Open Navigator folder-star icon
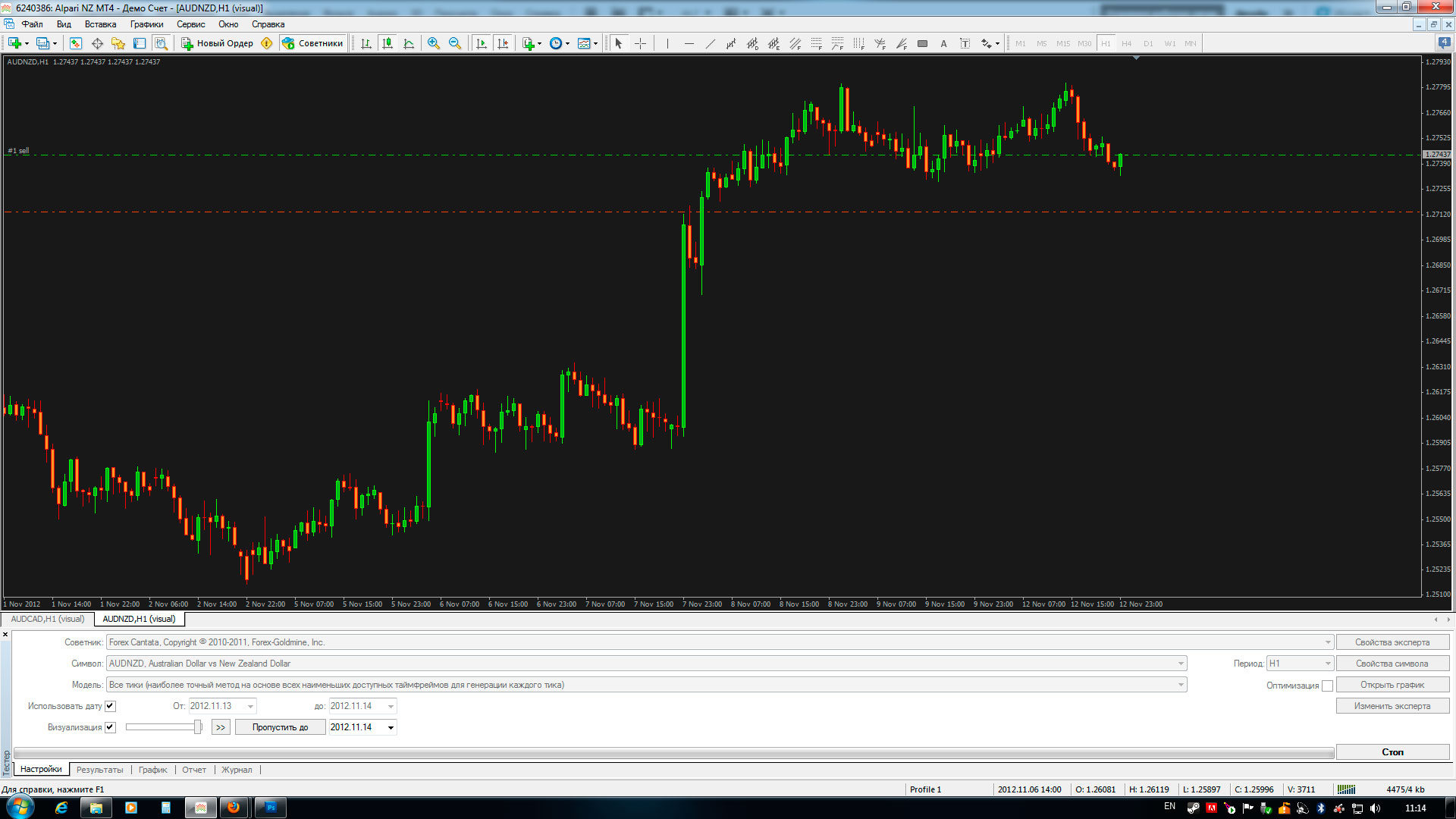Screen dimensions: 1456x819 tap(118, 43)
